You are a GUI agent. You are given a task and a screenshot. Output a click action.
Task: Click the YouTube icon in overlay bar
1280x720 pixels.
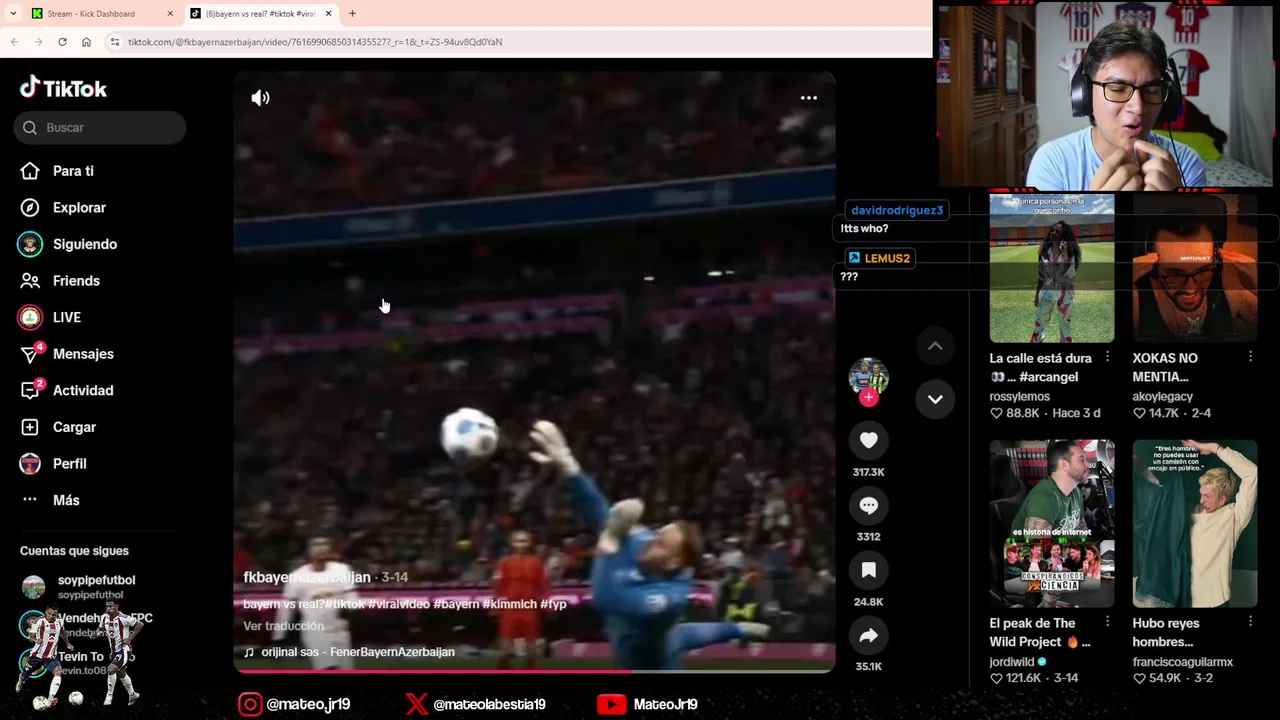click(611, 704)
